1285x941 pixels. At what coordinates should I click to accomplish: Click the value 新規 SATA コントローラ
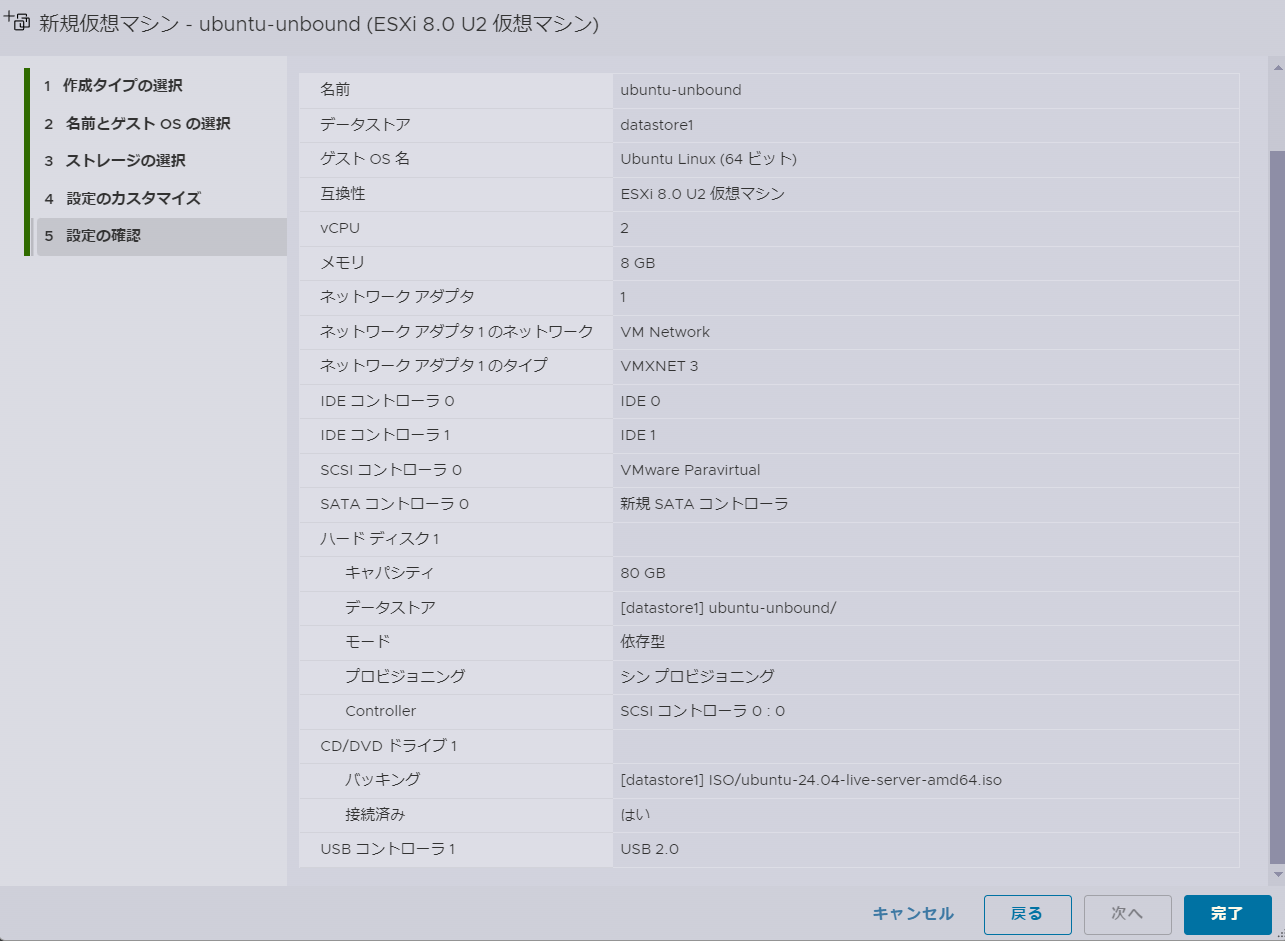click(x=704, y=504)
